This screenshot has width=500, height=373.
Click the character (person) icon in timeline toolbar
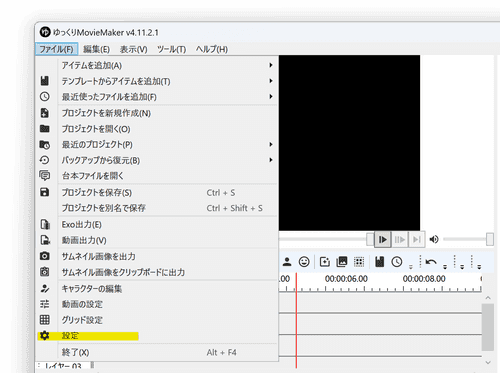(x=287, y=262)
